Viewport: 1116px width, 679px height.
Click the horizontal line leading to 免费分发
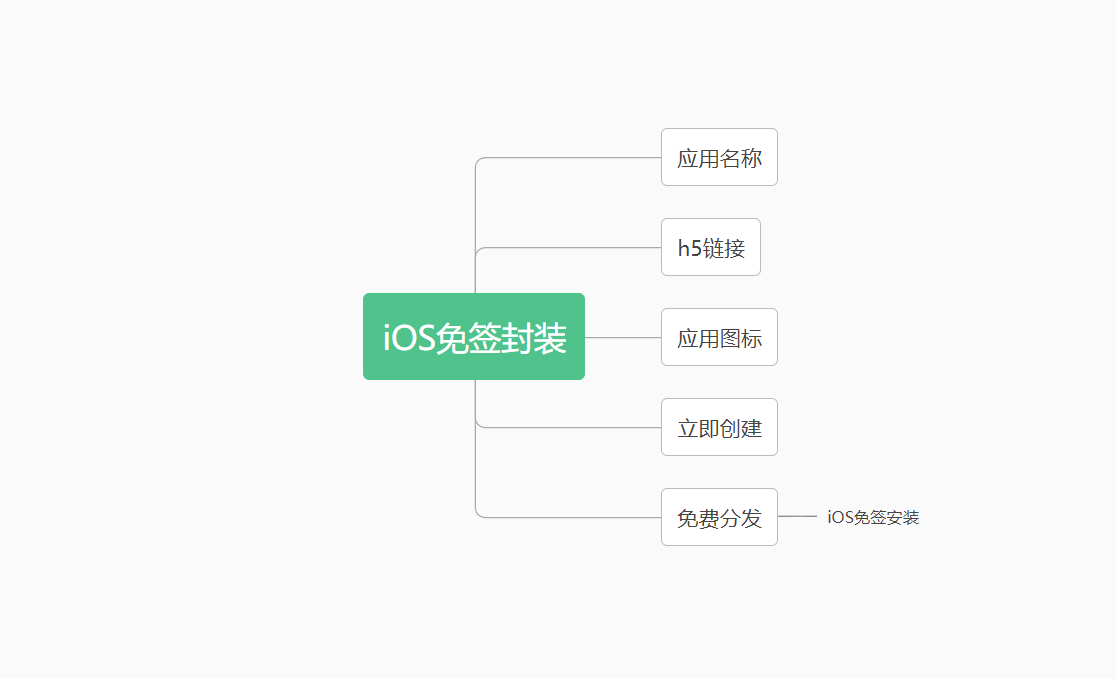click(x=570, y=517)
